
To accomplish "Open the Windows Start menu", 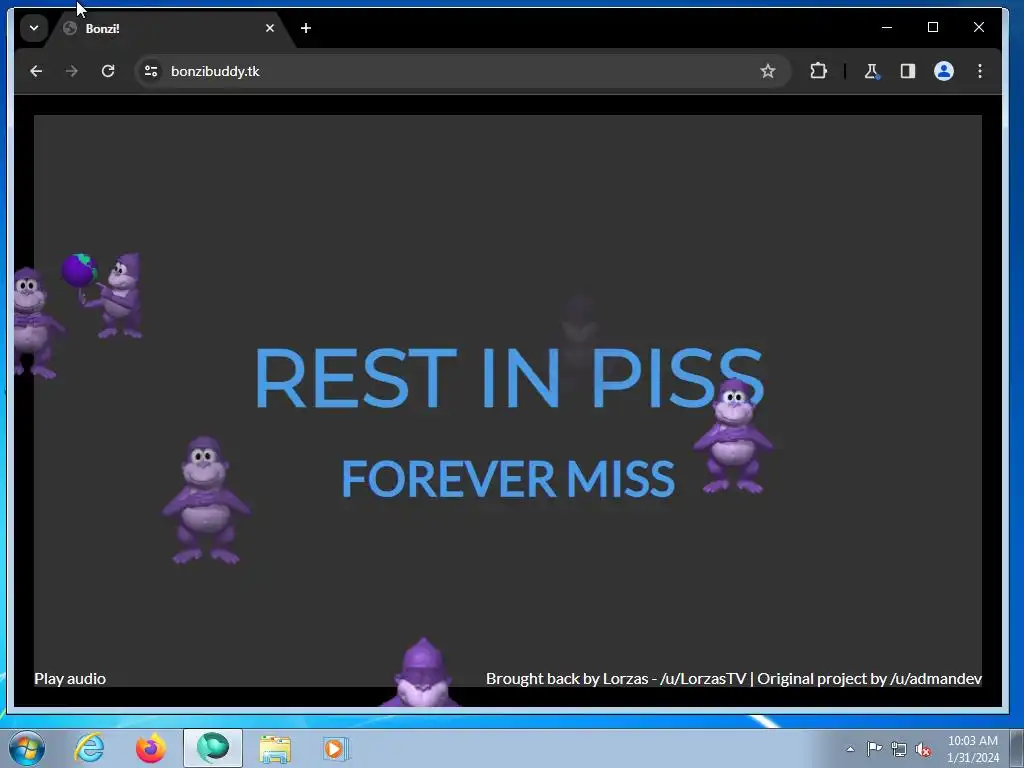I will [x=27, y=748].
